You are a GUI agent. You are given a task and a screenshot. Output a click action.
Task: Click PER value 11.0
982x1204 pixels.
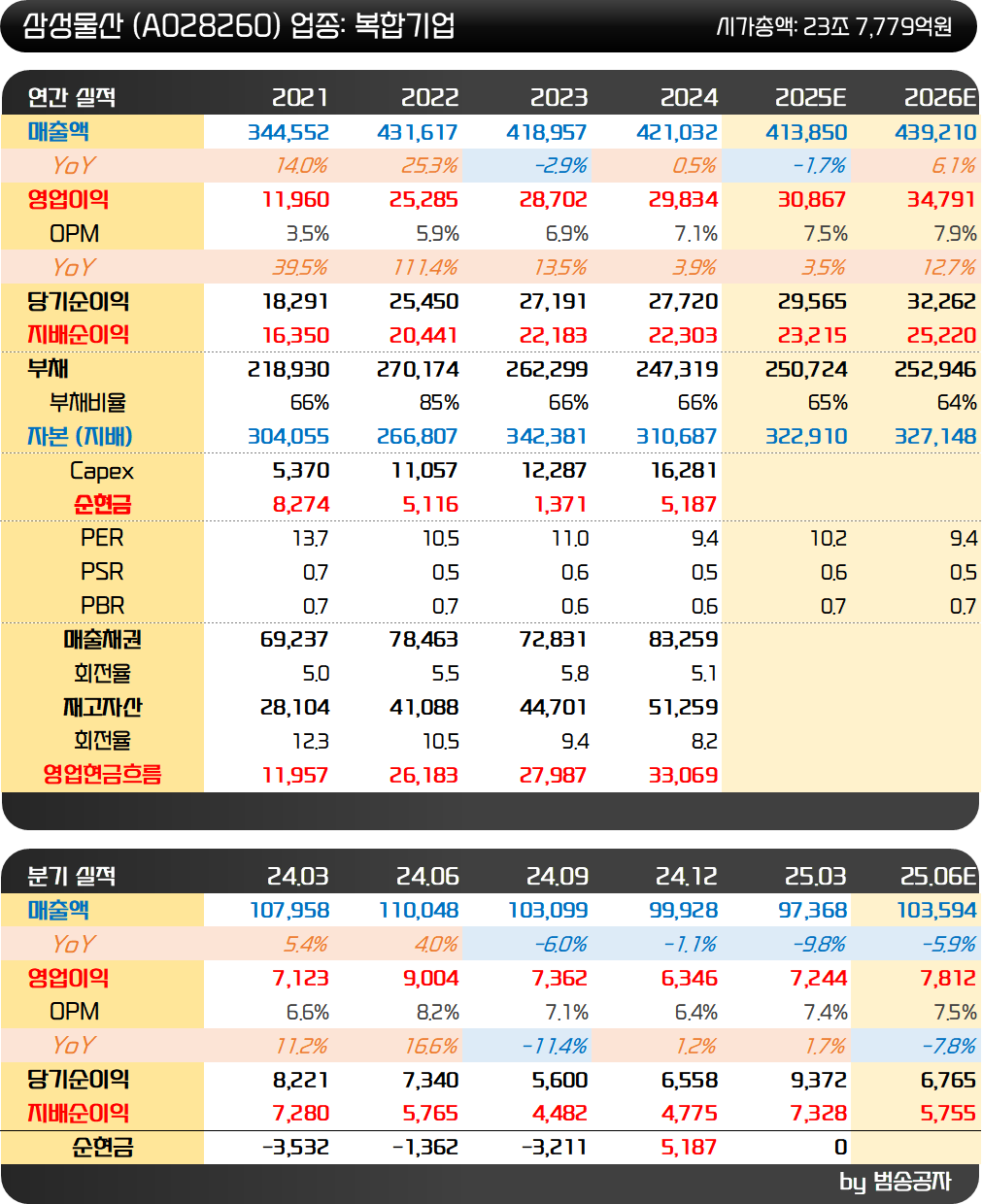(570, 539)
